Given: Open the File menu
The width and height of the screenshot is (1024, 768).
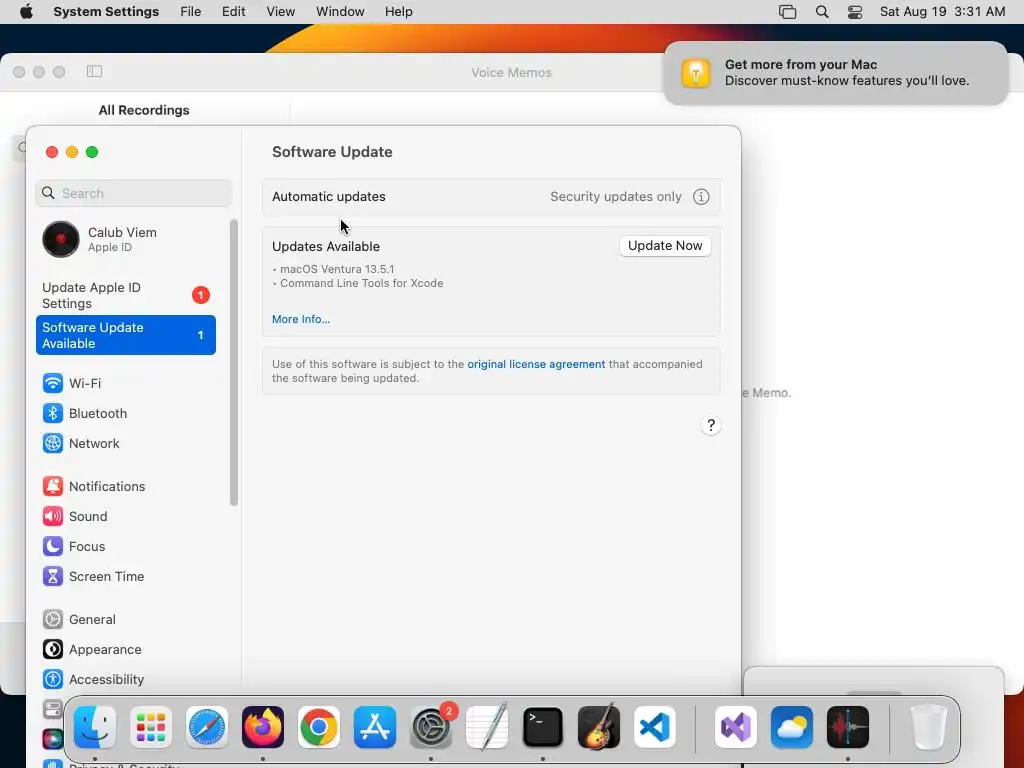Looking at the screenshot, I should [191, 12].
